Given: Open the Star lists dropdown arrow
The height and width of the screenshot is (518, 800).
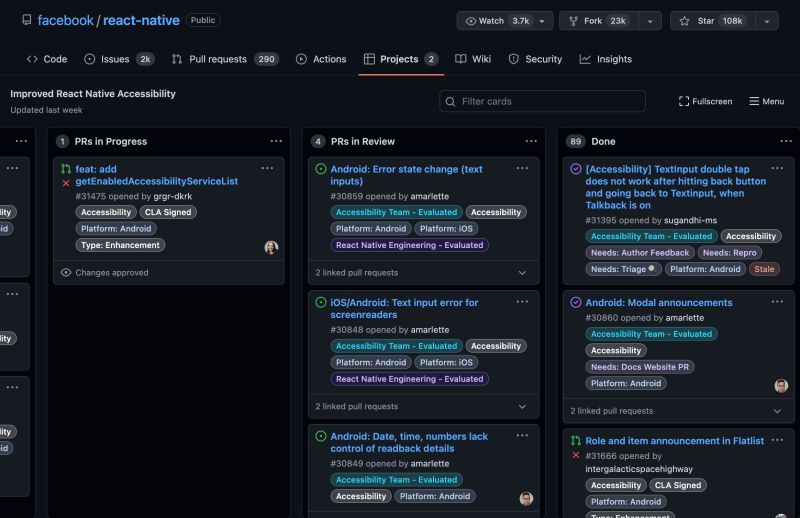Looking at the screenshot, I should tap(767, 21).
